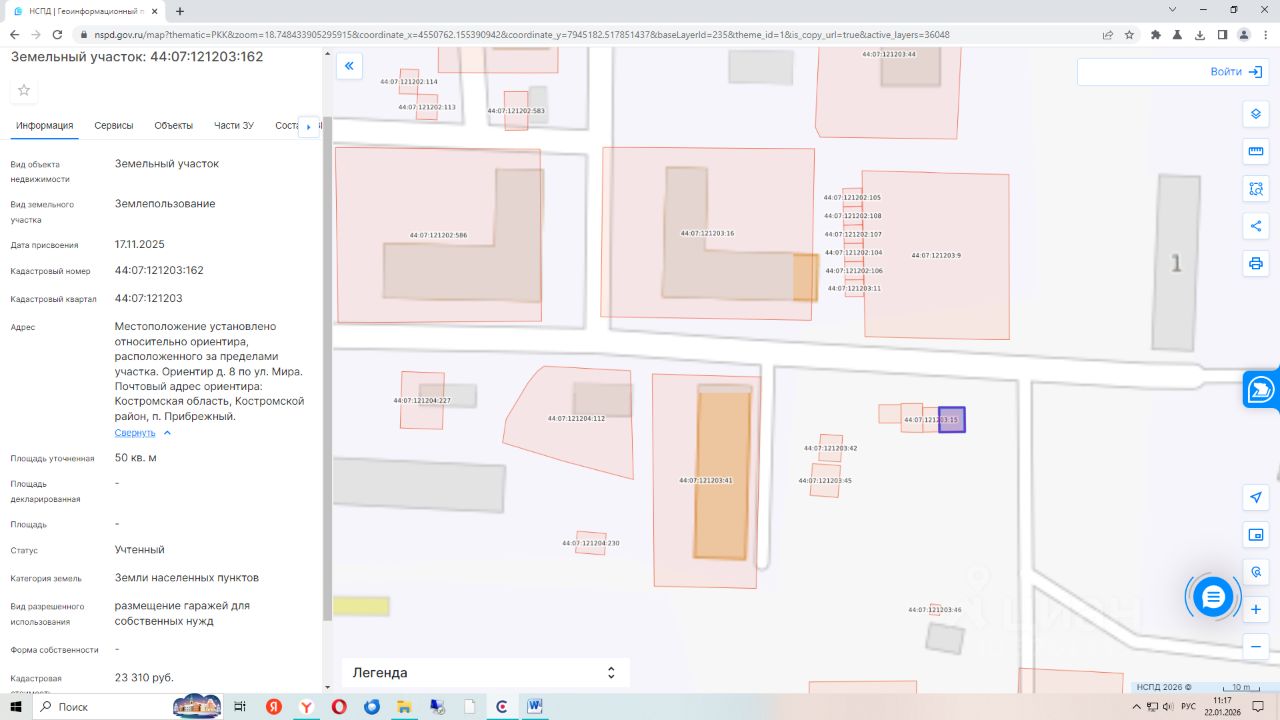Screen dimensions: 1280x720
Task: Select parcel 44:07:121203:41 on map
Action: (706, 481)
